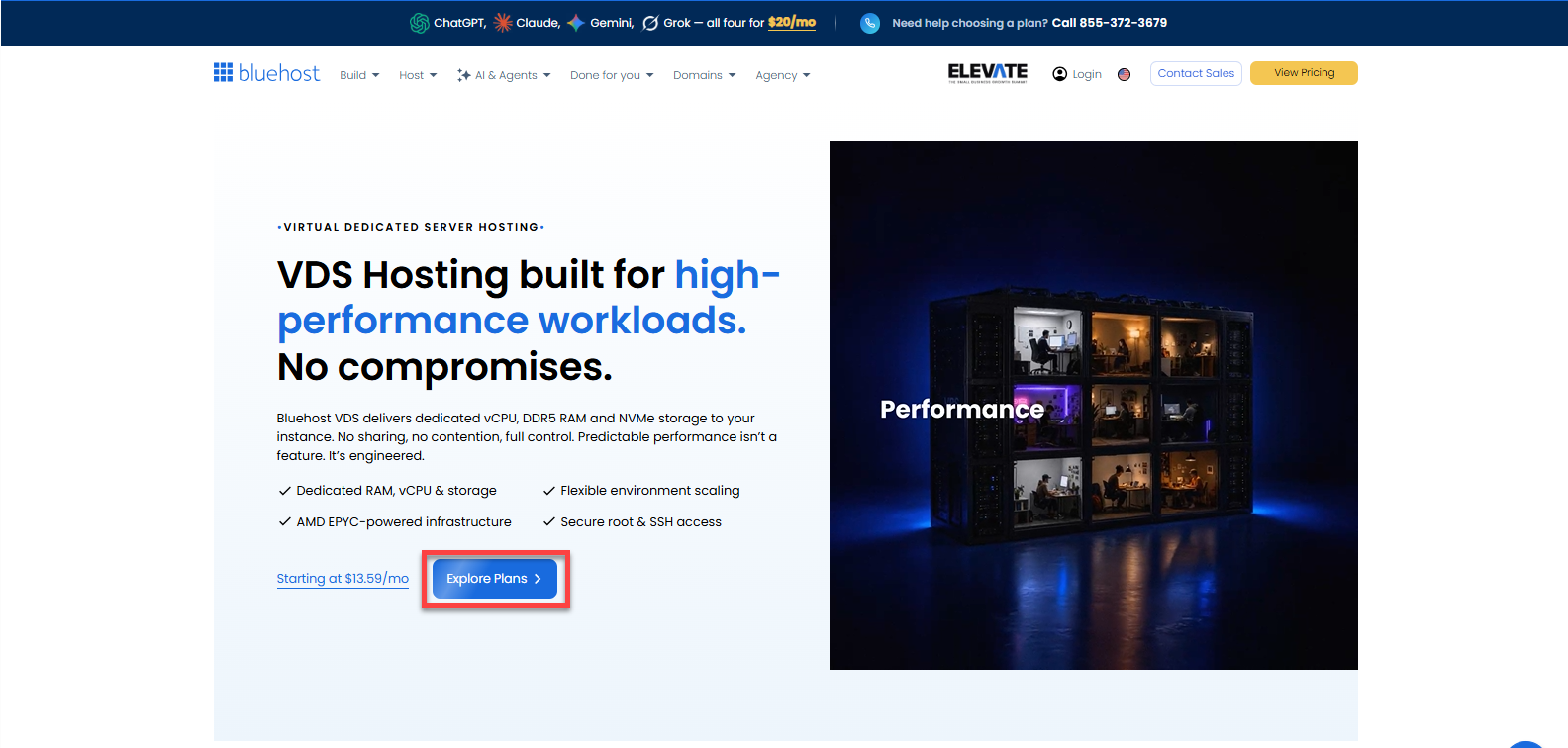The width and height of the screenshot is (1568, 748).
Task: Click the Call 855-372-3679 phone number
Action: 1109,23
